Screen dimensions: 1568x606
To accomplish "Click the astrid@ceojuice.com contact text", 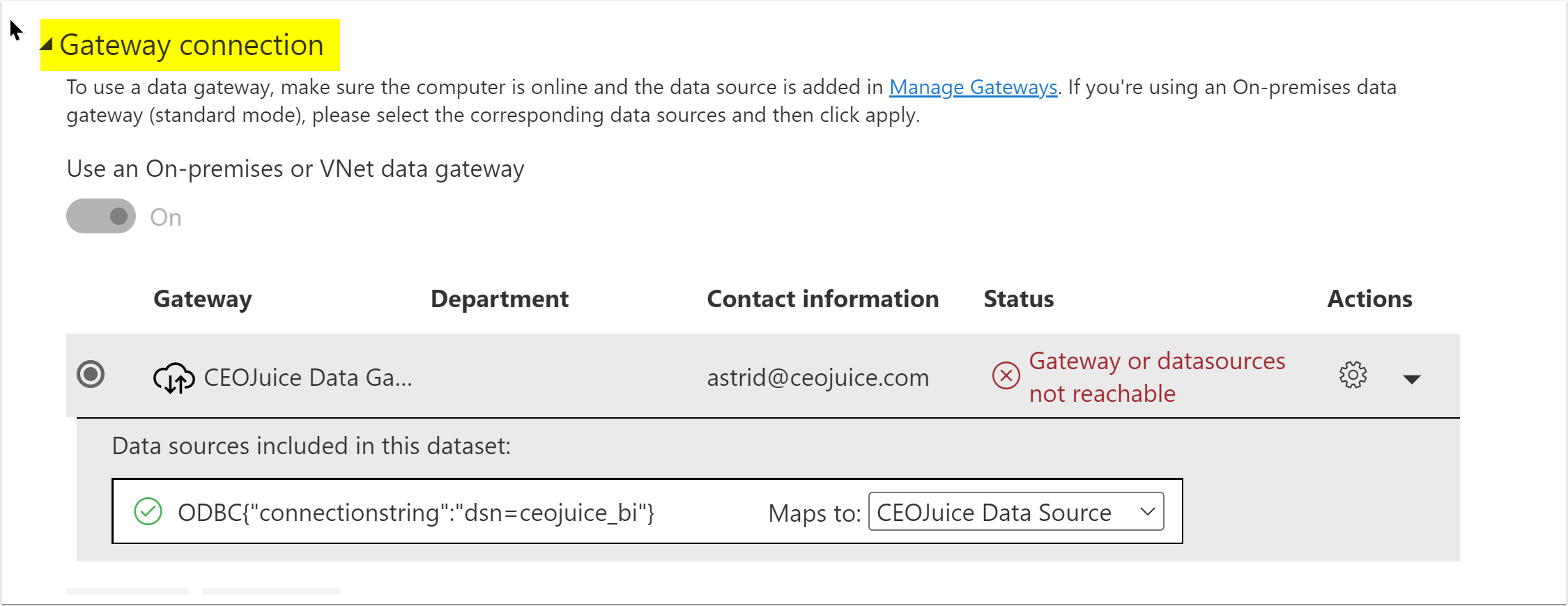I will (x=818, y=378).
